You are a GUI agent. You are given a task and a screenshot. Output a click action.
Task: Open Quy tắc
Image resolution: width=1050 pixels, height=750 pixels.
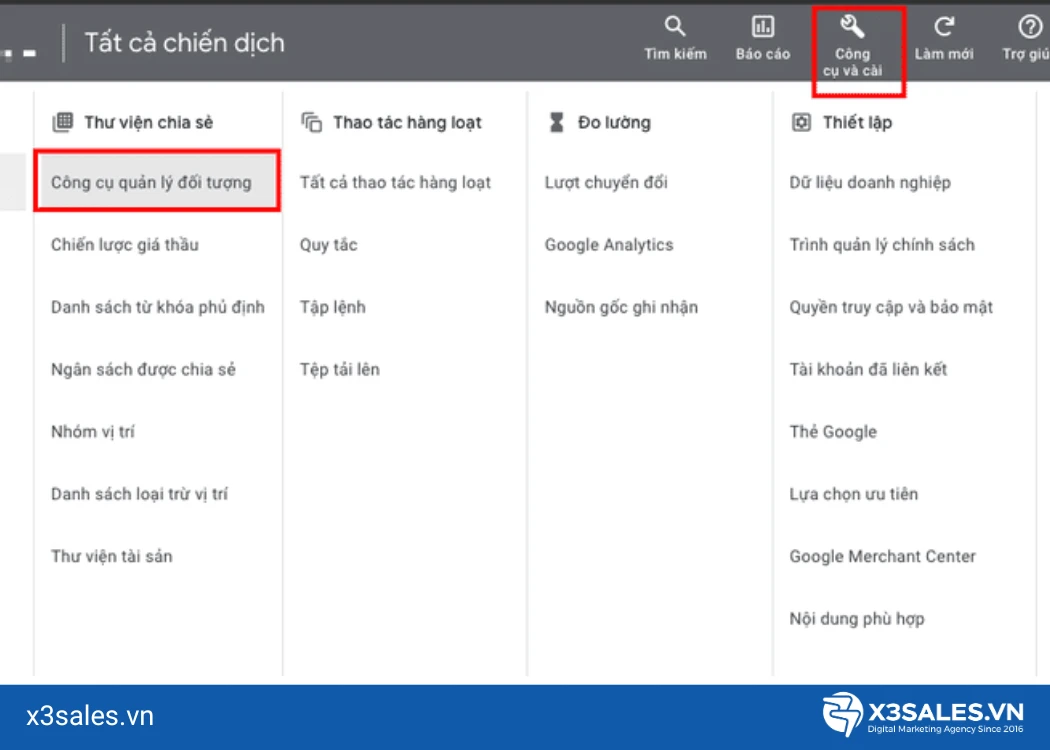tap(328, 244)
